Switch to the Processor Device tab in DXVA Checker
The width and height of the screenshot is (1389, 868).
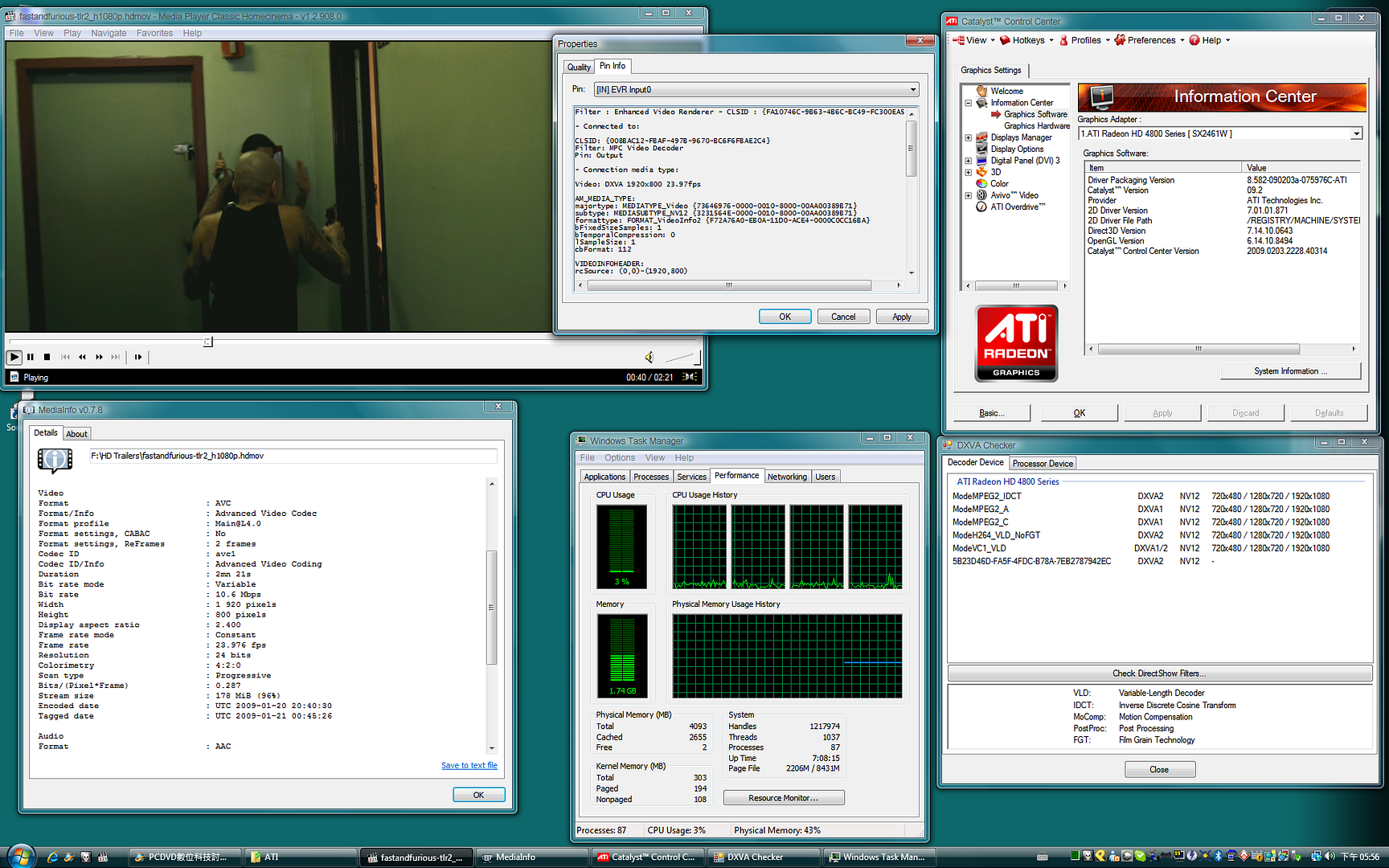[x=1043, y=463]
